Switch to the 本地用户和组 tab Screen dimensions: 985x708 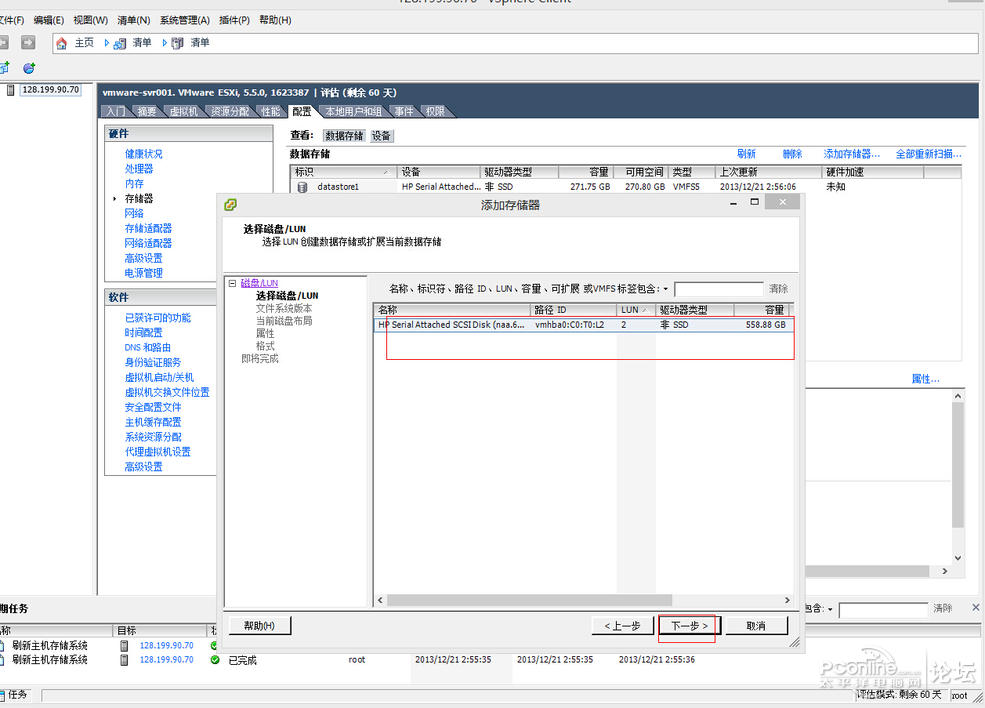click(353, 111)
